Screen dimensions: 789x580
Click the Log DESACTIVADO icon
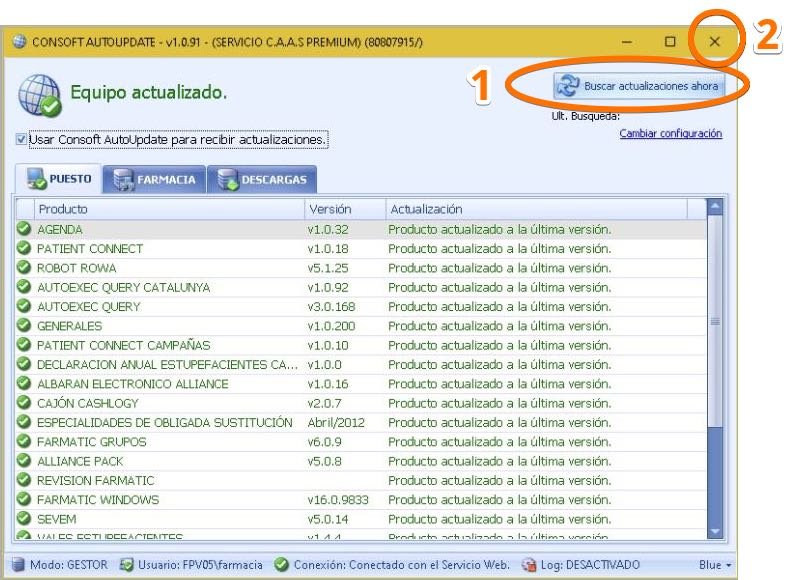pos(529,565)
